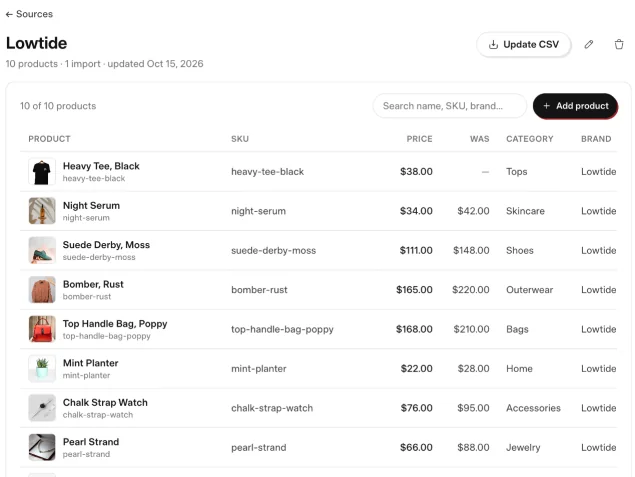The image size is (635, 477).
Task: Select the mint-planter value in SKU column
Action: pyautogui.click(x=259, y=368)
